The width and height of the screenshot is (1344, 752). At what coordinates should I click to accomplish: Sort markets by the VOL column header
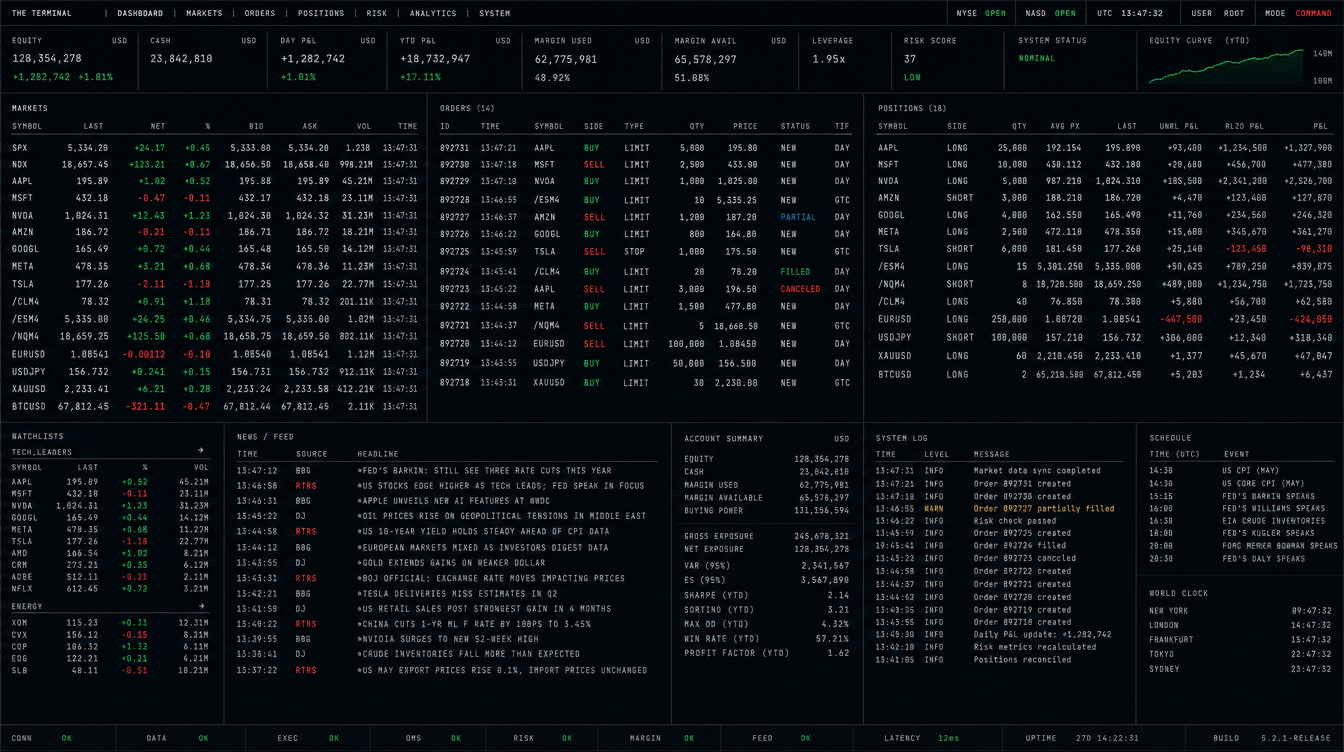pos(364,127)
